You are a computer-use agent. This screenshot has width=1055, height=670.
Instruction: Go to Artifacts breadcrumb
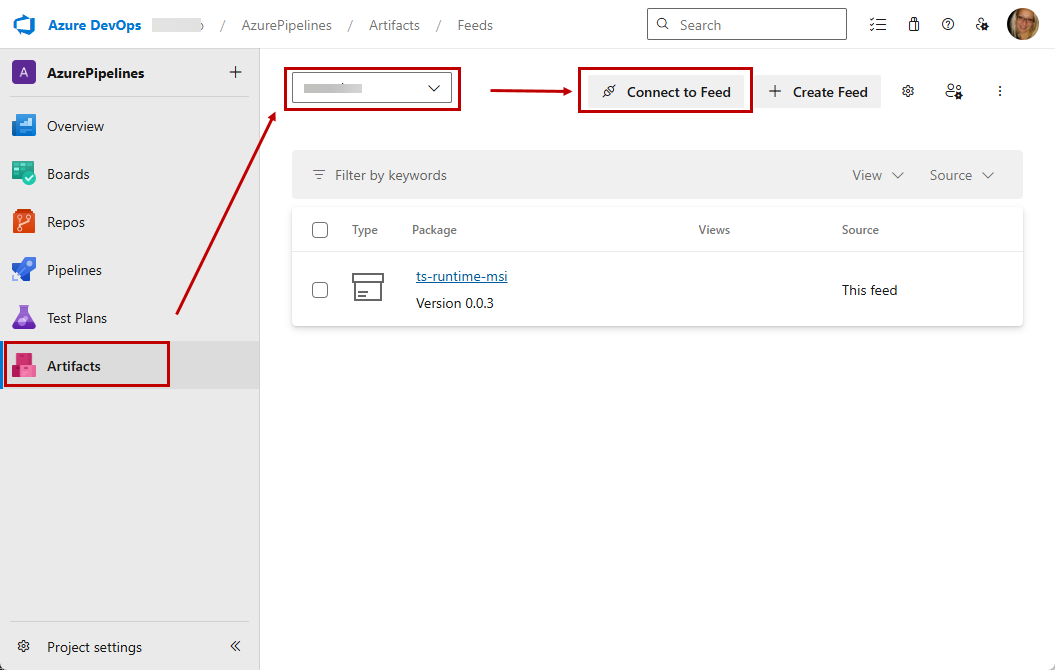tap(394, 25)
